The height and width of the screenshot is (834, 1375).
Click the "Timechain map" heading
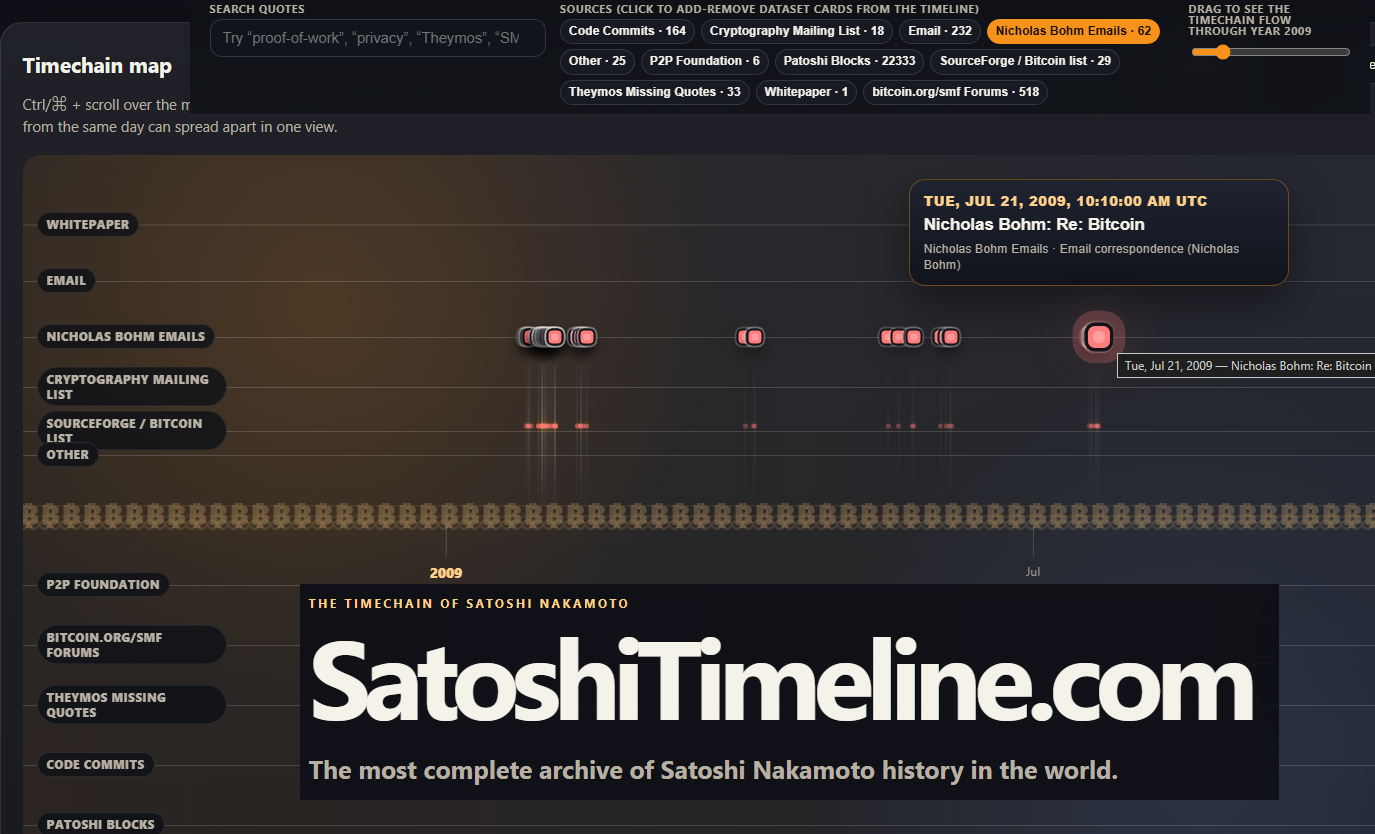tap(97, 67)
